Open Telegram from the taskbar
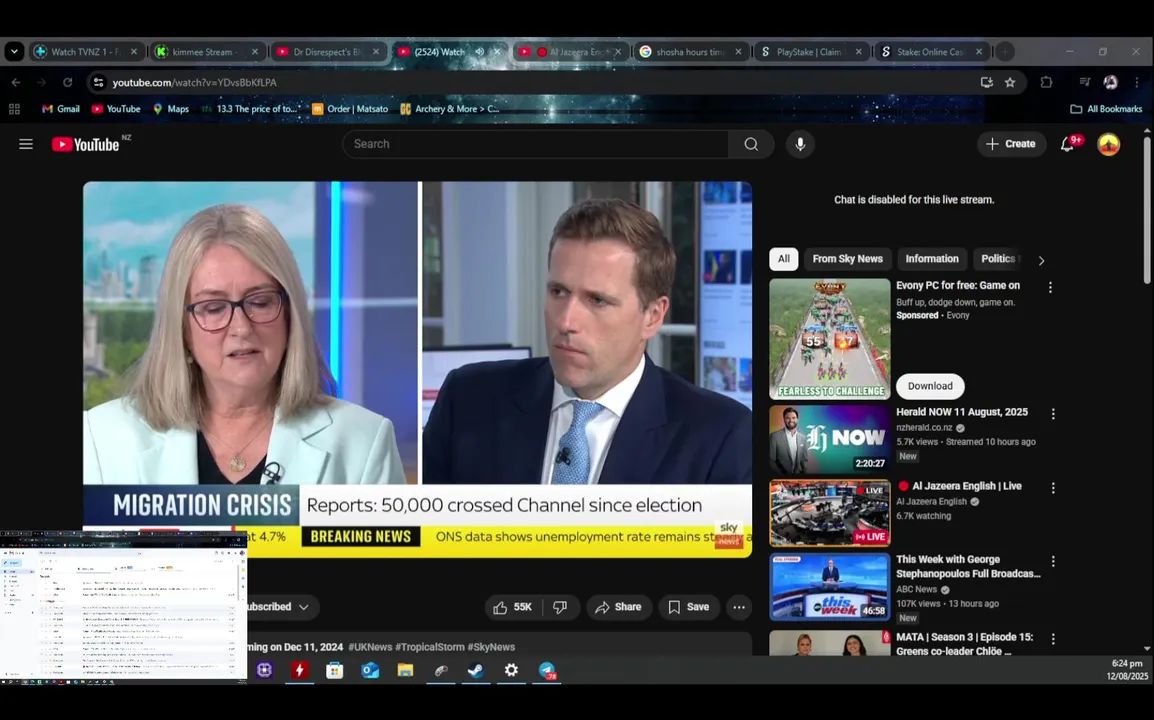This screenshot has width=1154, height=720. 547,670
